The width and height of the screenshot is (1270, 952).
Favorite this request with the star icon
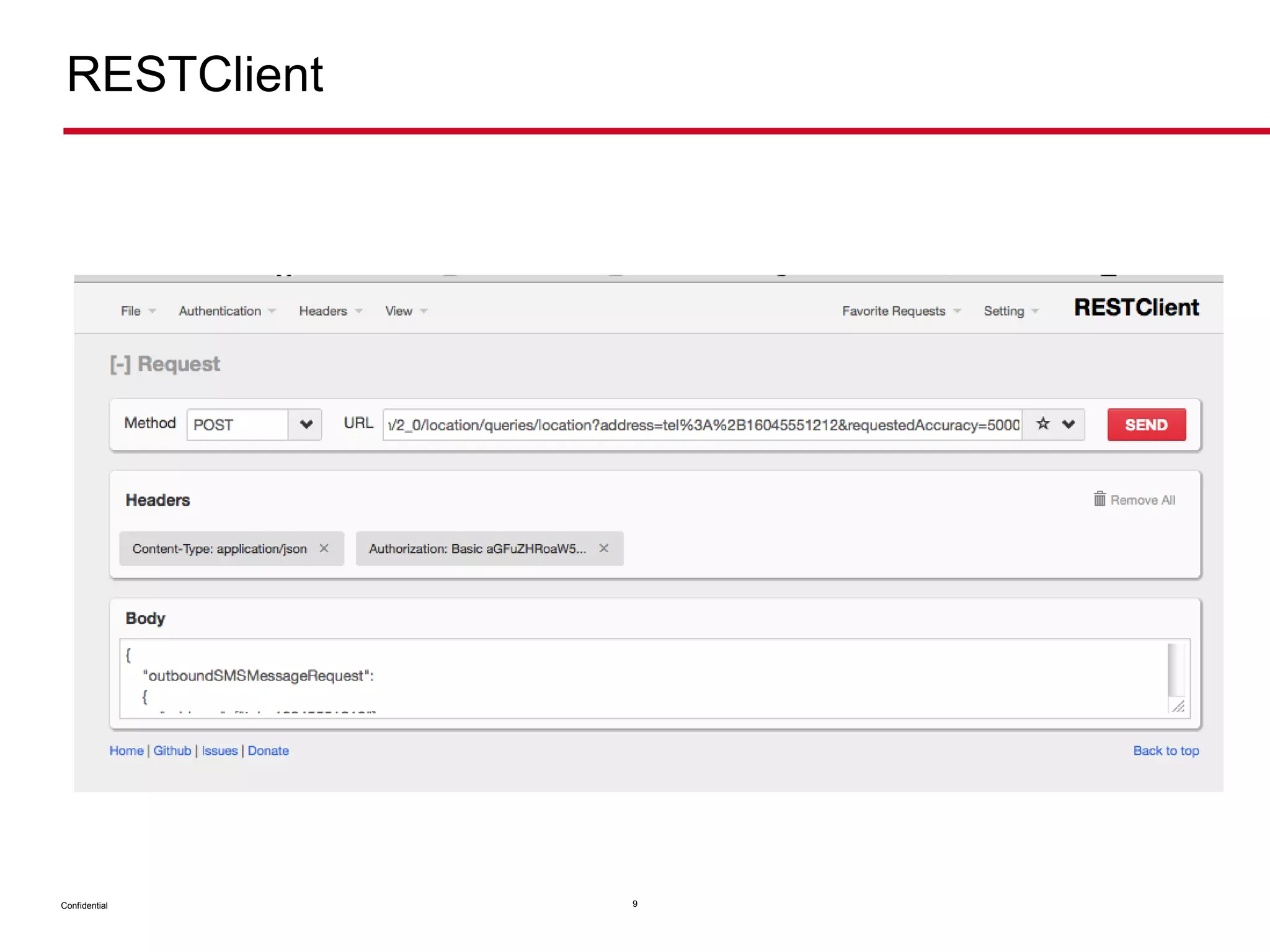click(1043, 423)
